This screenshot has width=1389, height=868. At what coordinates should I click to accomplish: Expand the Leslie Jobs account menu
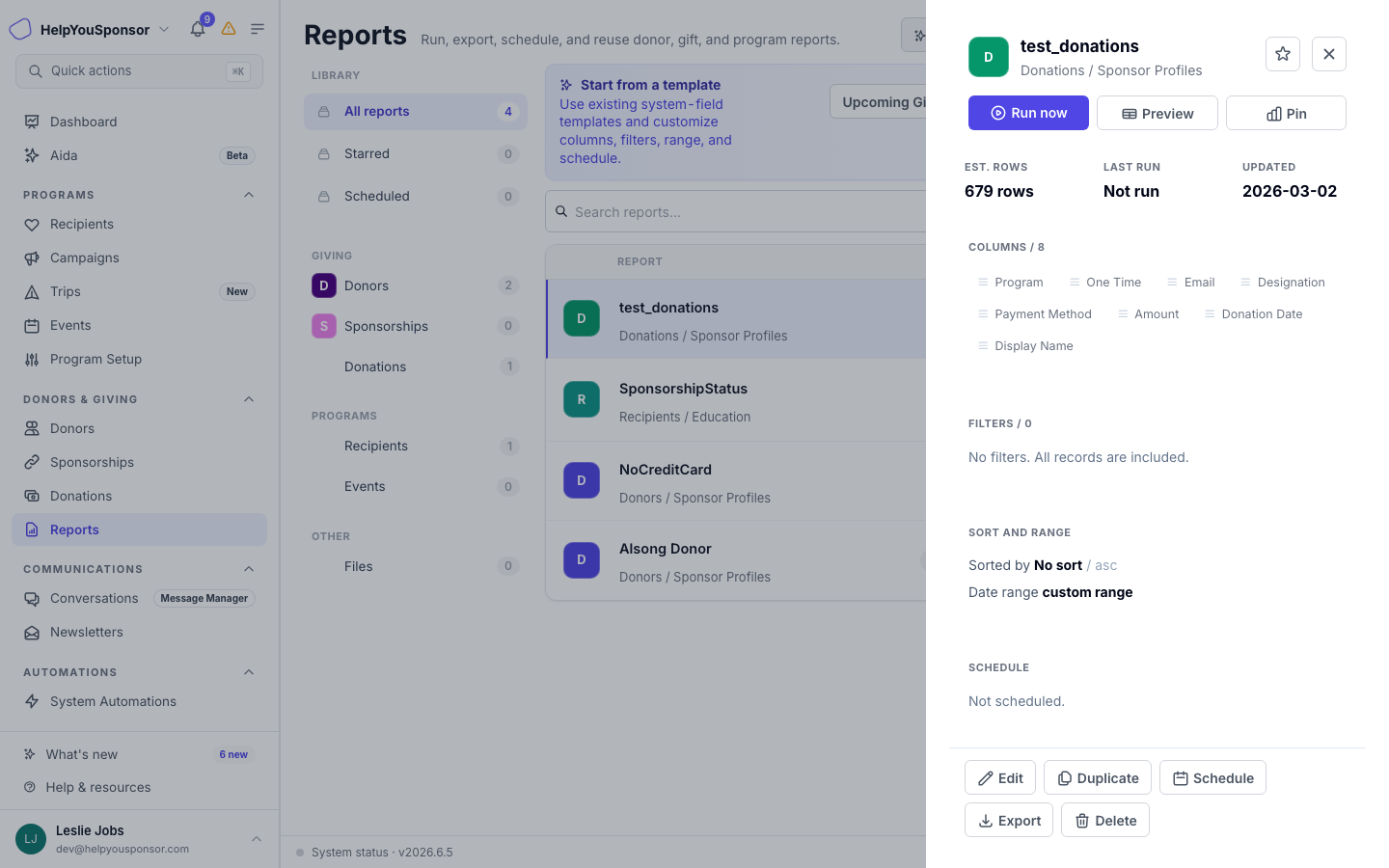coord(257,839)
